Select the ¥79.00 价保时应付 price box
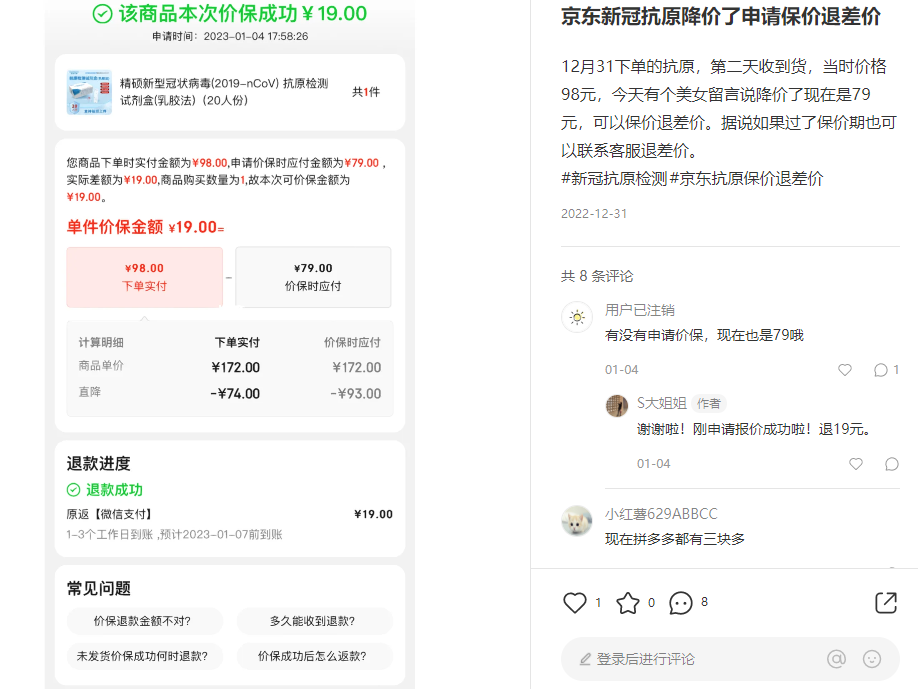The width and height of the screenshot is (918, 689). (313, 277)
